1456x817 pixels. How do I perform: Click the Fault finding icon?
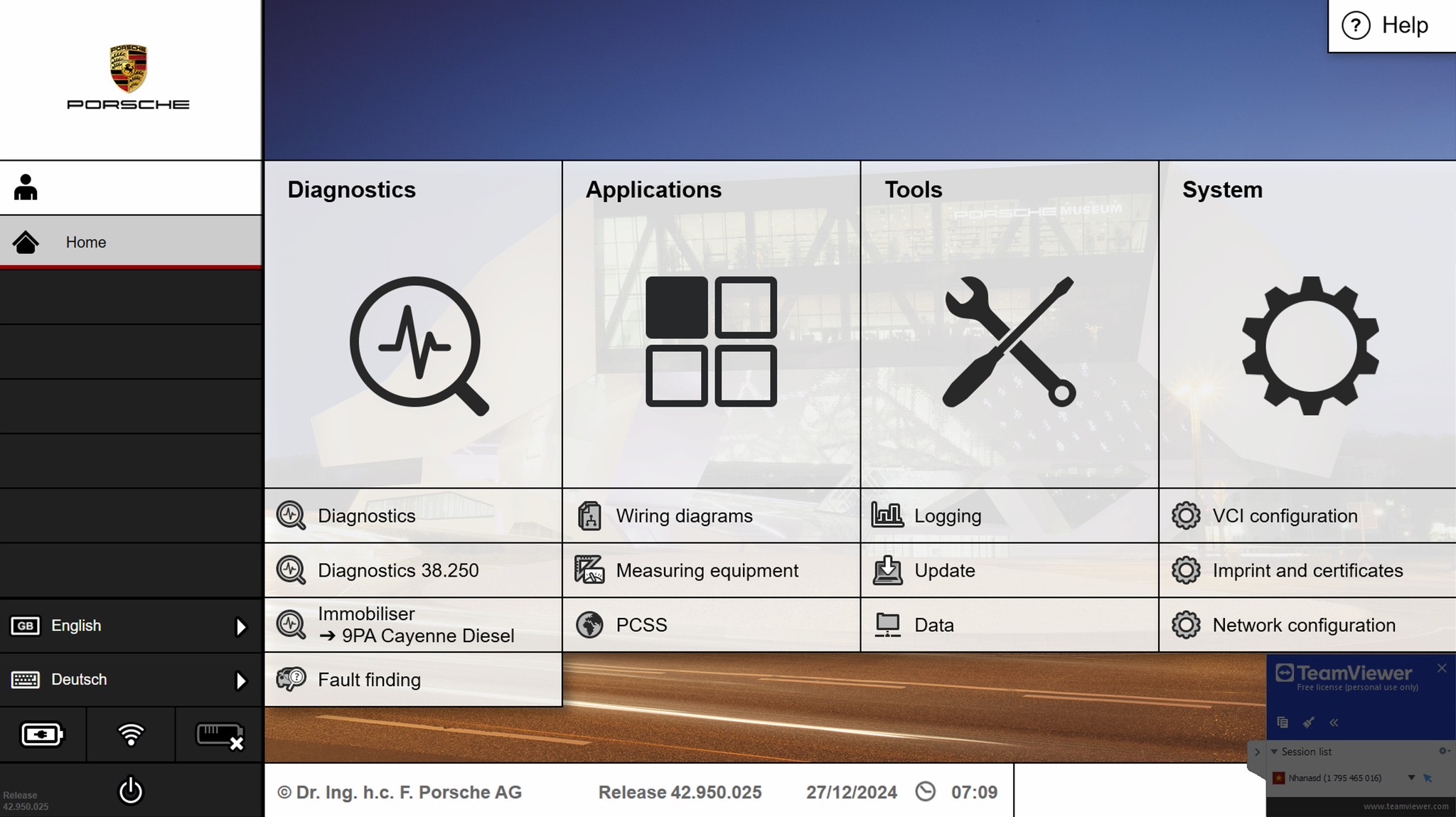tap(291, 679)
